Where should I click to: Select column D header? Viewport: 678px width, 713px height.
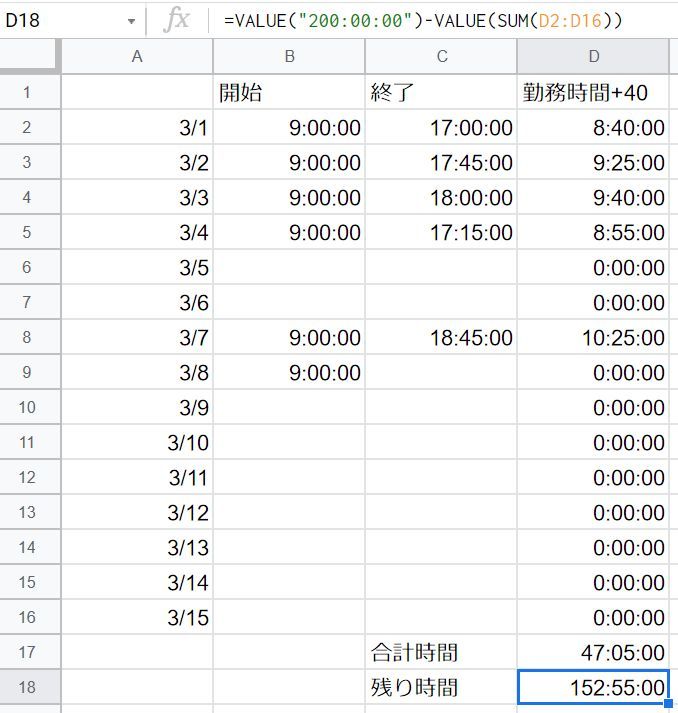tap(594, 57)
